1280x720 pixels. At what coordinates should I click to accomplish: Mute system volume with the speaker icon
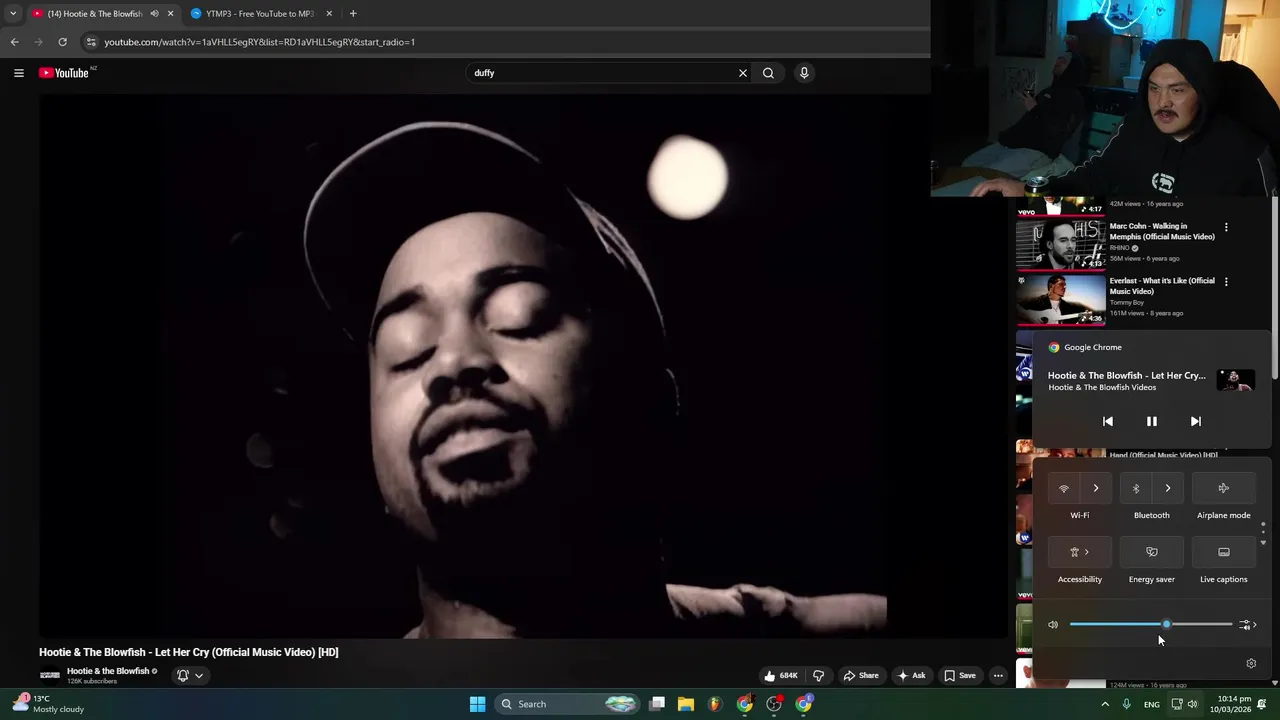pos(1053,625)
